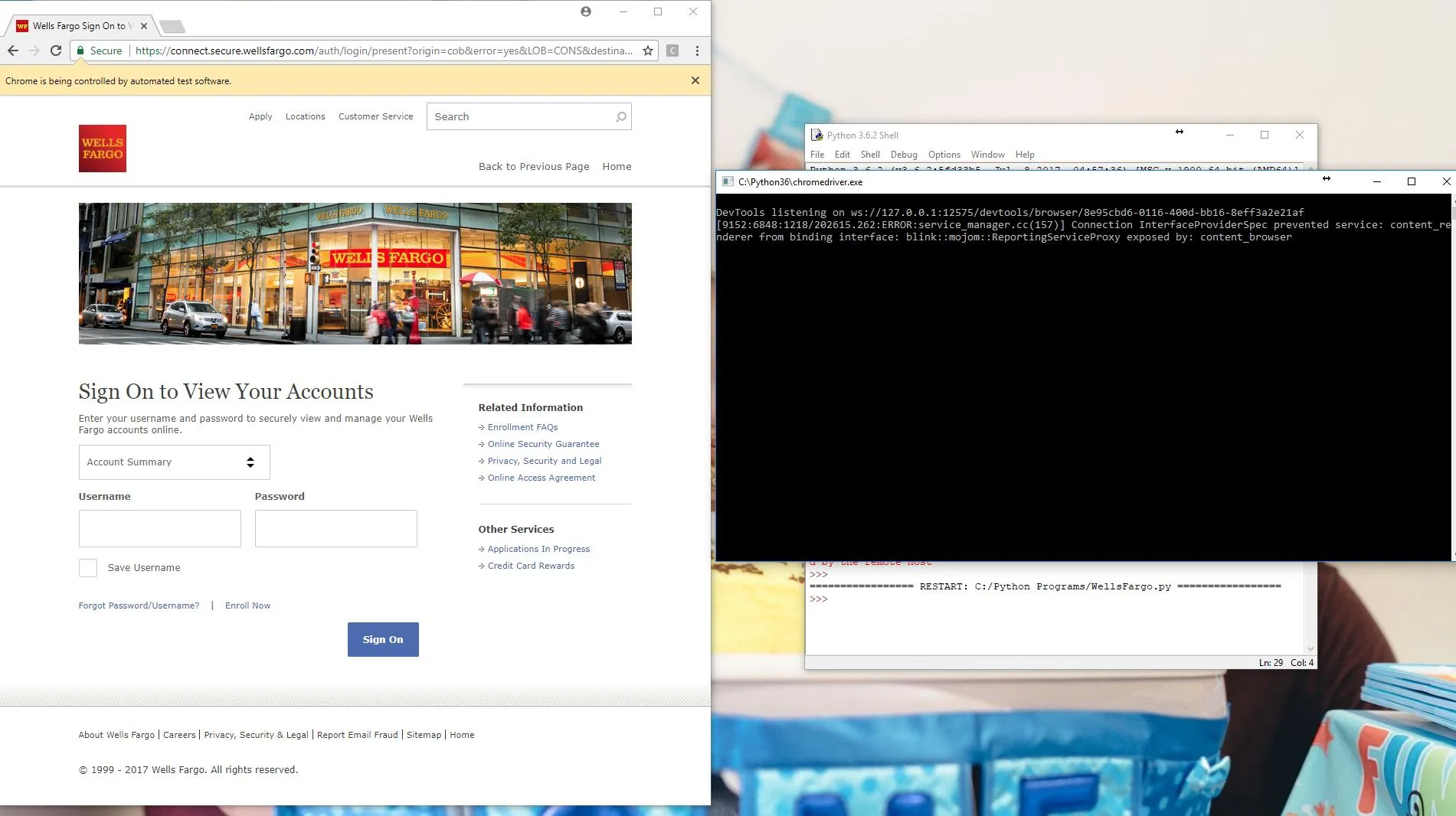Open the Privacy, Security & Legal footer link

256,735
